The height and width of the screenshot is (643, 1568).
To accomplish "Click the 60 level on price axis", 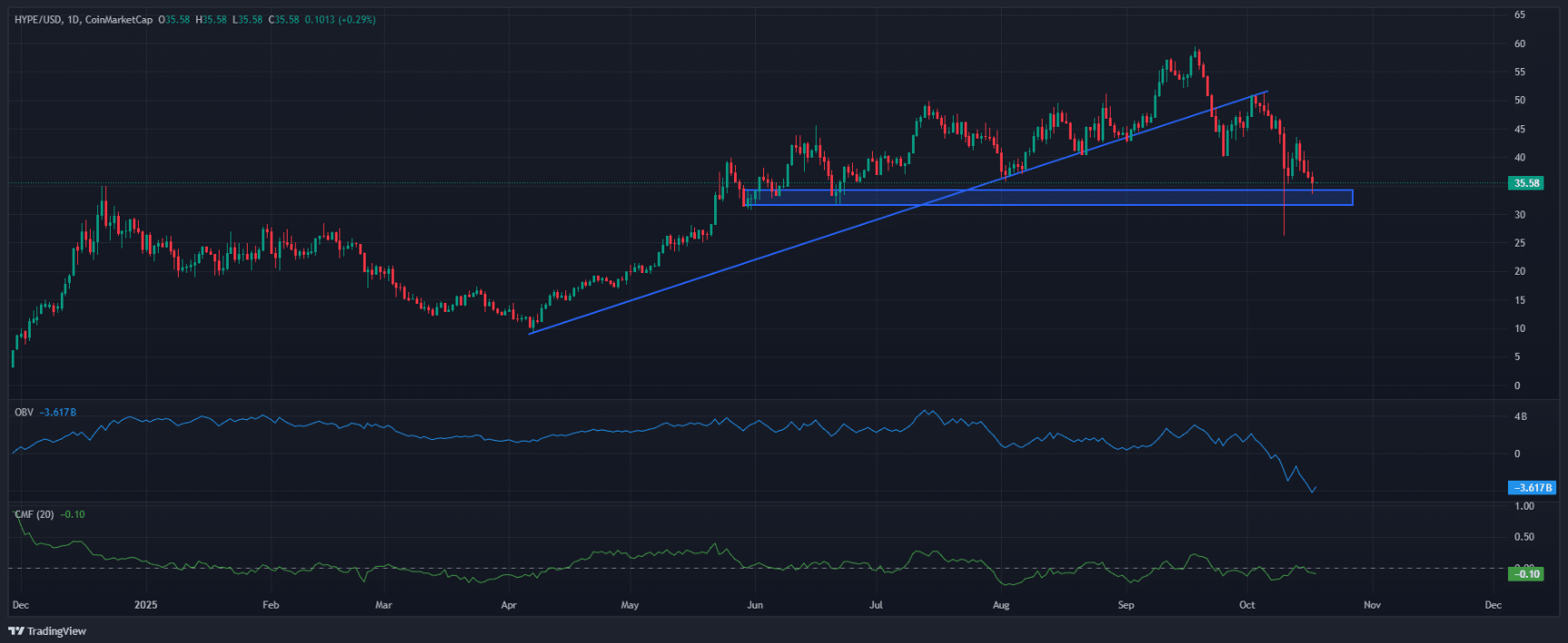I will pos(1519,44).
